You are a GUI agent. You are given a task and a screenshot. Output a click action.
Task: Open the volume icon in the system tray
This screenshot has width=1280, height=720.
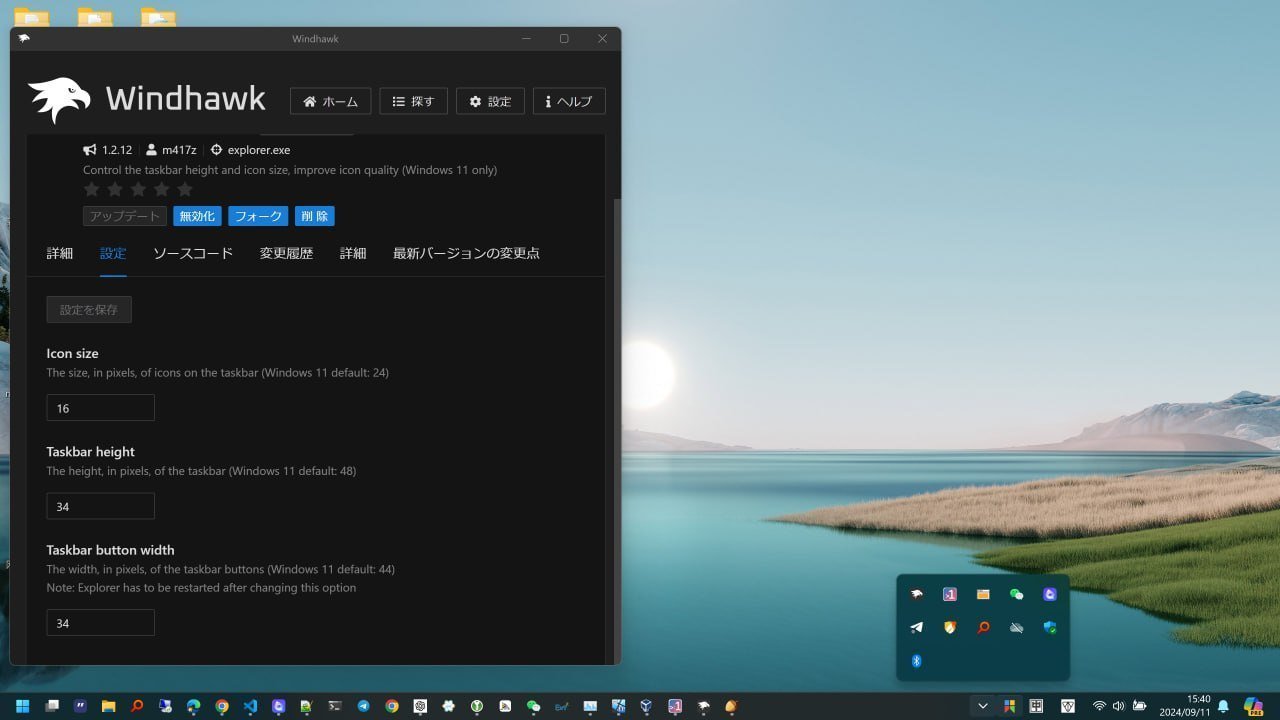coord(1119,706)
